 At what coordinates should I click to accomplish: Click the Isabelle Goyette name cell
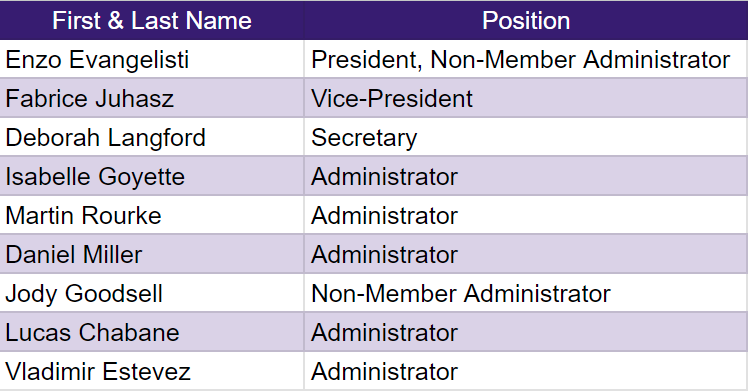(x=152, y=176)
